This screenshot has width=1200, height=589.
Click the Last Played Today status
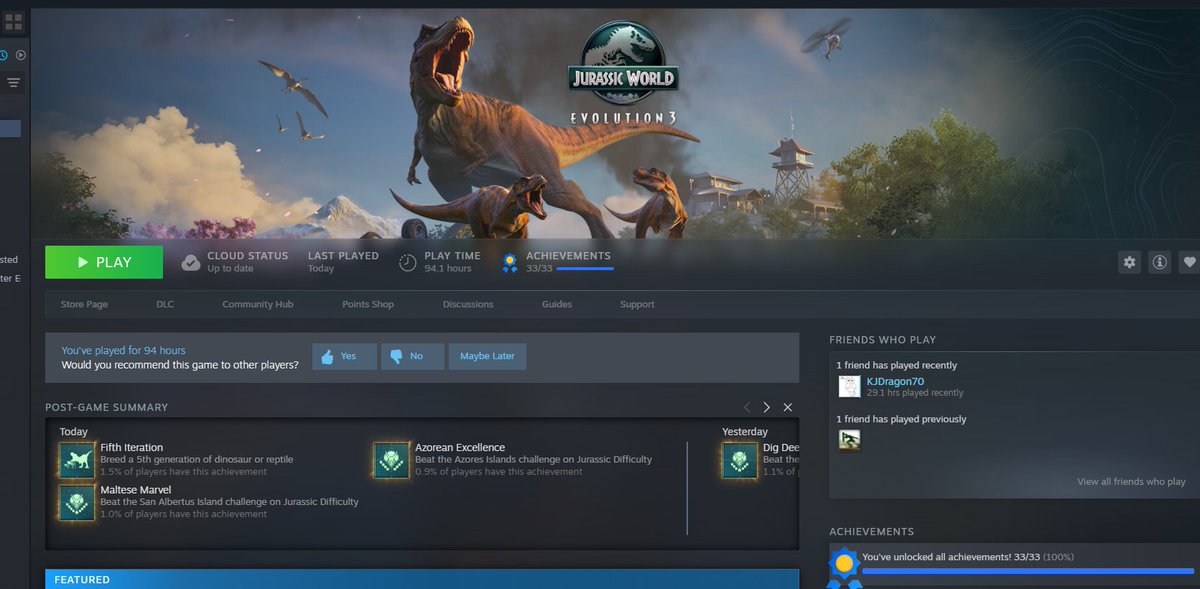343,262
